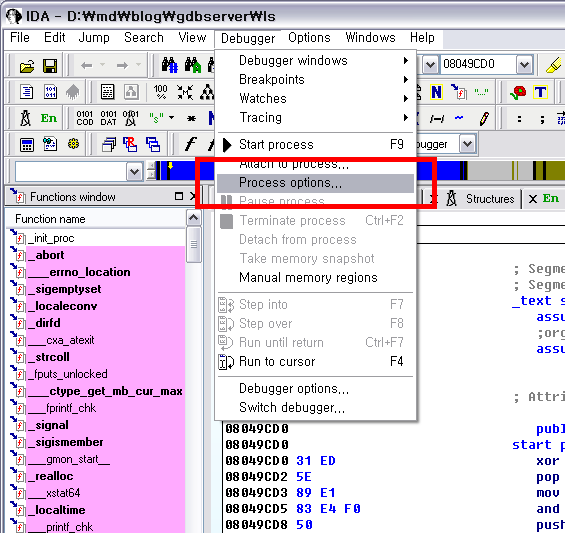Open dropdown arrow next to back arrow
565x533 pixels.
tap(102, 65)
